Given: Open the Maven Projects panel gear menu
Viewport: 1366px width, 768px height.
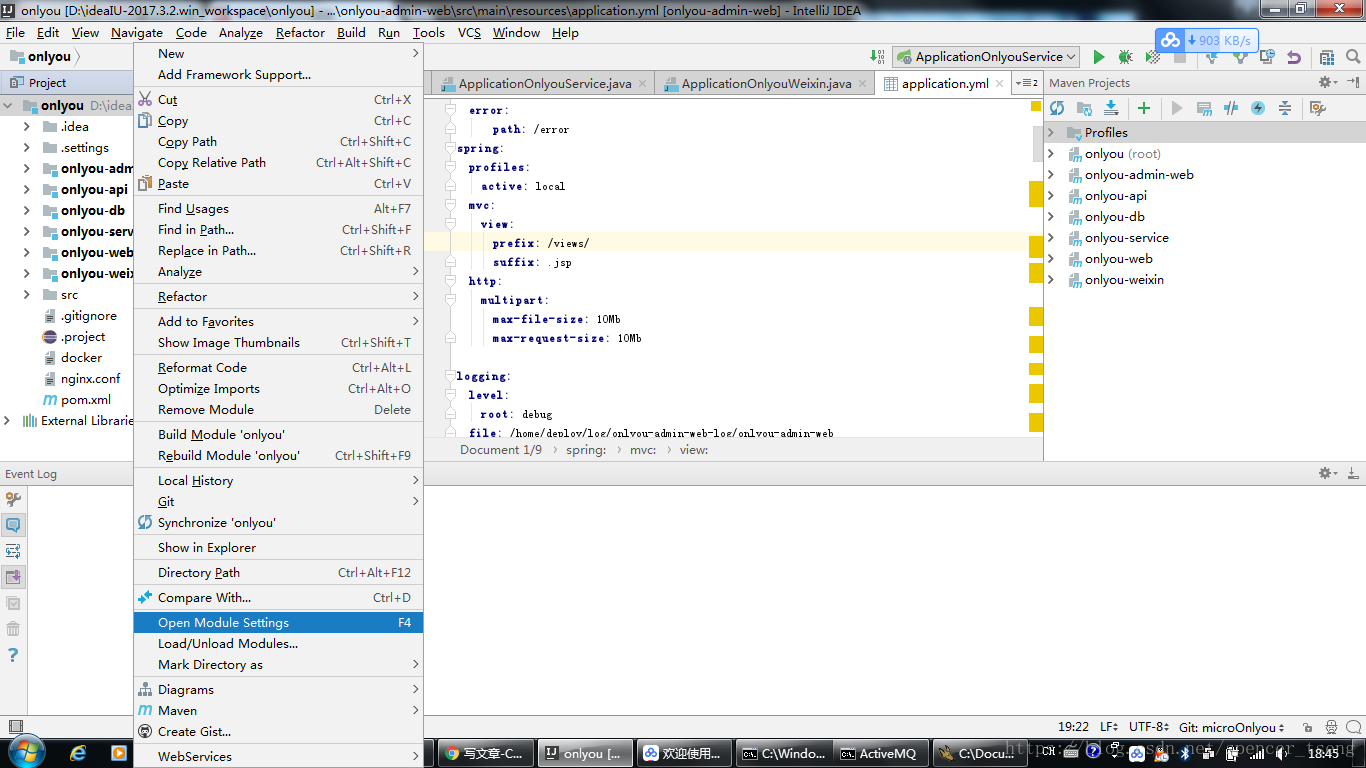Looking at the screenshot, I should click(x=1327, y=83).
